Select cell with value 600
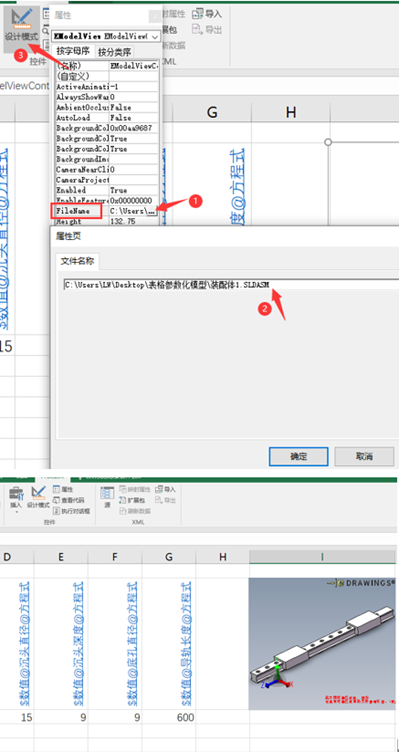Image resolution: width=399 pixels, height=752 pixels. coord(169,717)
